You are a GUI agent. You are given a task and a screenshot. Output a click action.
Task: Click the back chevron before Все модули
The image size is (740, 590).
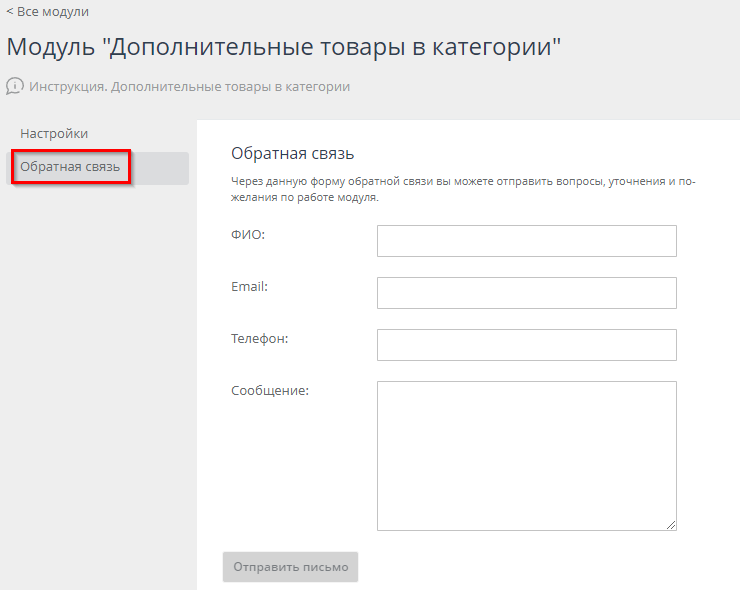coord(9,12)
